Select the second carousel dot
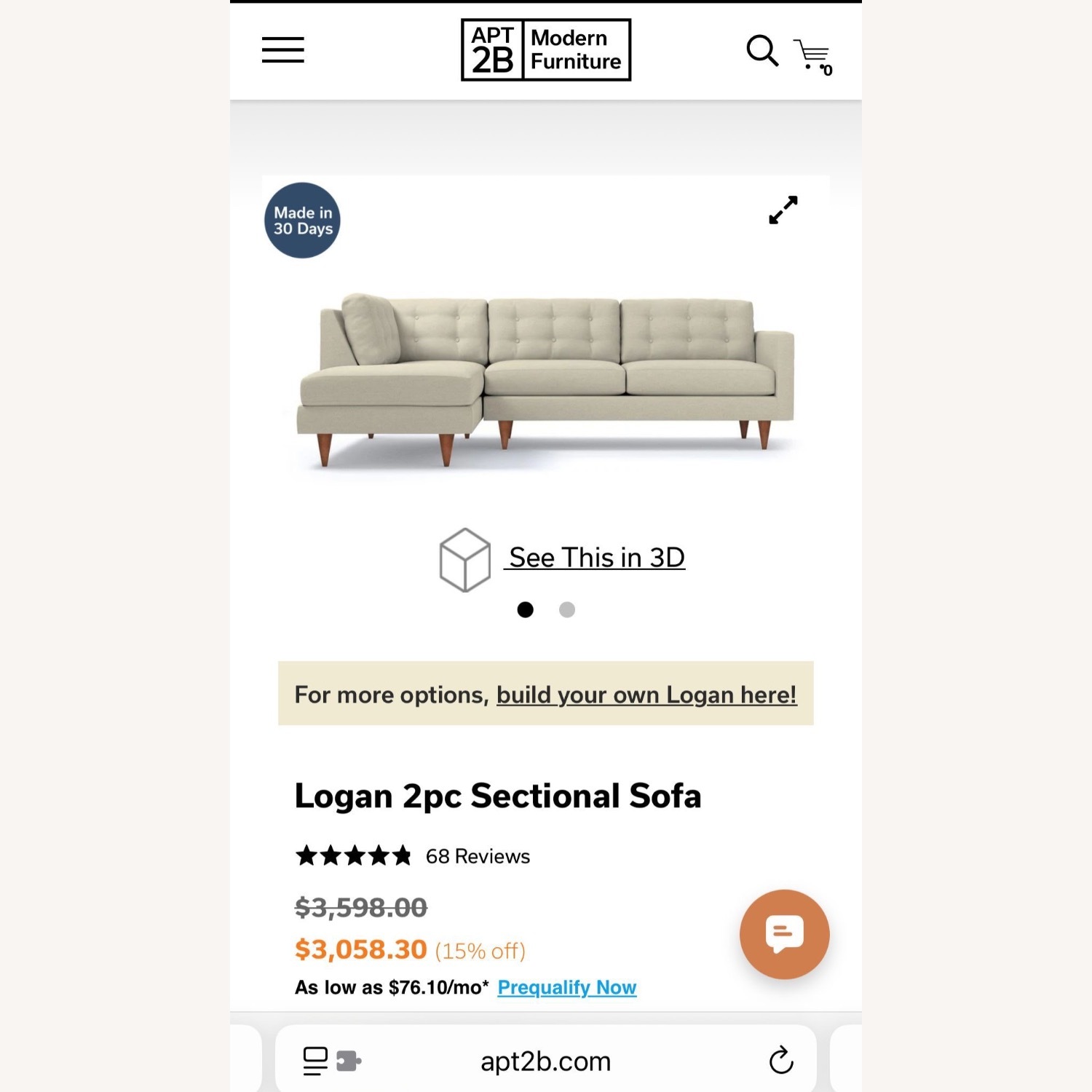 click(x=566, y=609)
